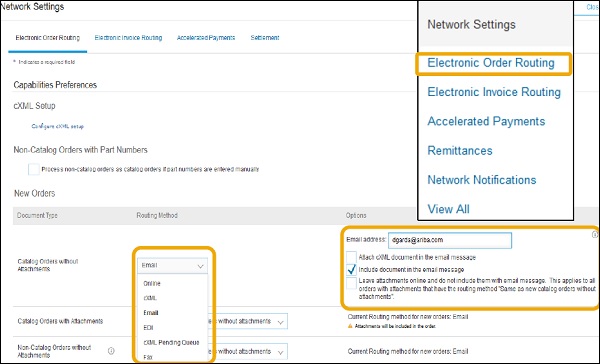
Task: Open Network Notifications menu entry
Action: pyautogui.click(x=482, y=180)
